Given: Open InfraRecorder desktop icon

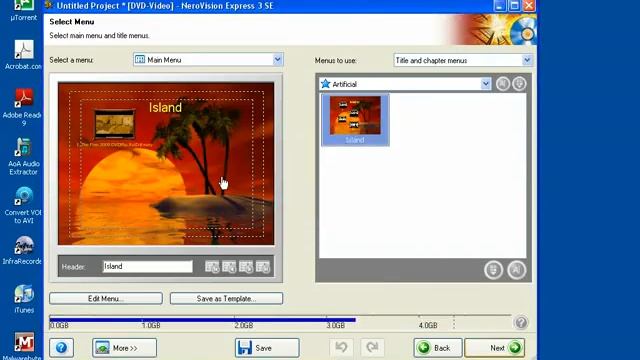Looking at the screenshot, I should coord(22,250).
